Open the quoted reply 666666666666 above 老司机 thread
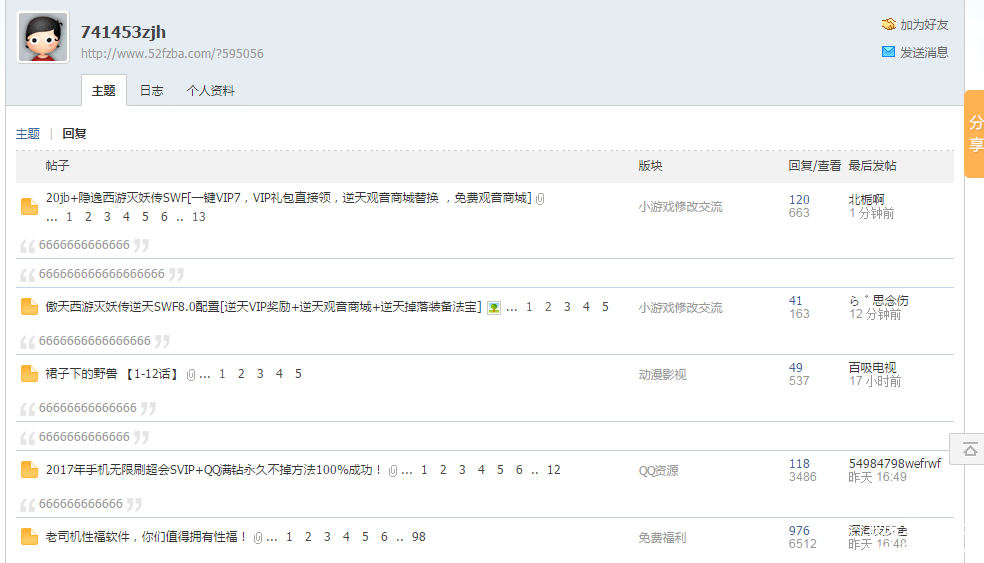 [x=81, y=504]
